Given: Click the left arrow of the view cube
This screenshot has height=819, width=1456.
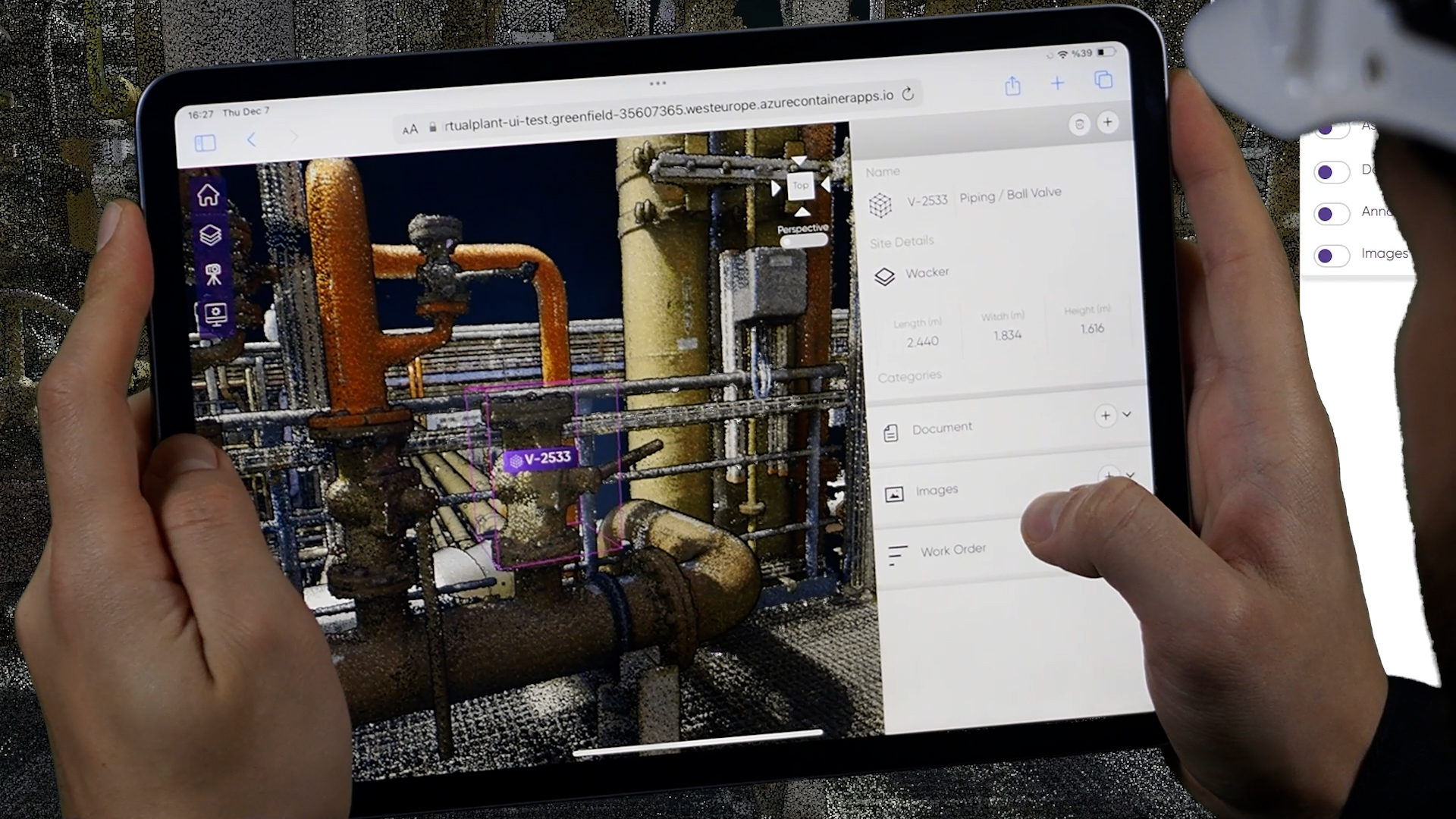Looking at the screenshot, I should 776,188.
